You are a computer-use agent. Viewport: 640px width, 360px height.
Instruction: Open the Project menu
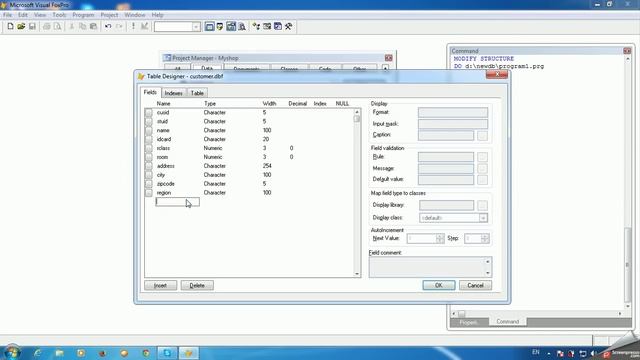pos(109,15)
